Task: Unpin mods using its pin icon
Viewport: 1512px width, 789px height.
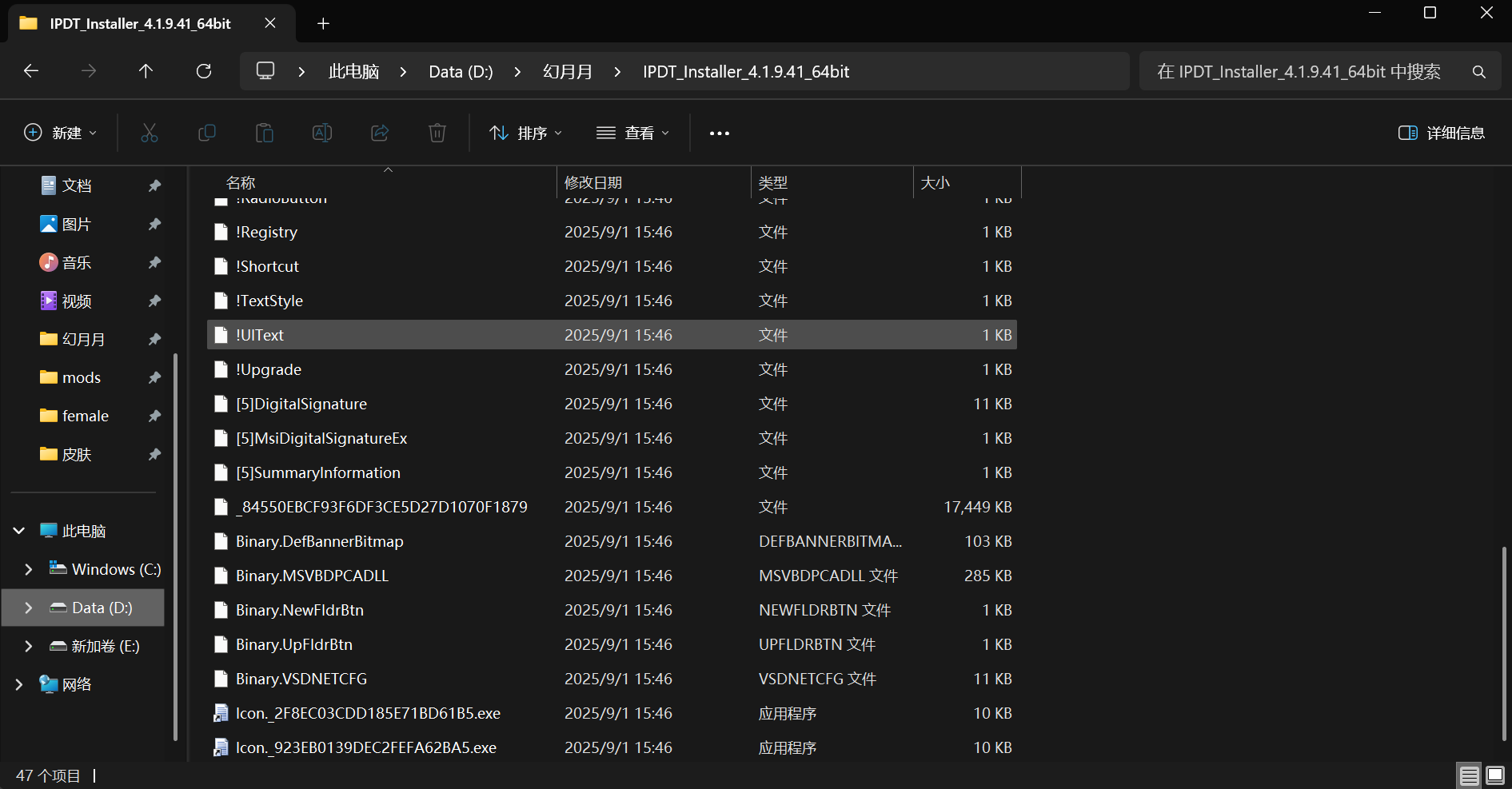Action: pos(154,377)
